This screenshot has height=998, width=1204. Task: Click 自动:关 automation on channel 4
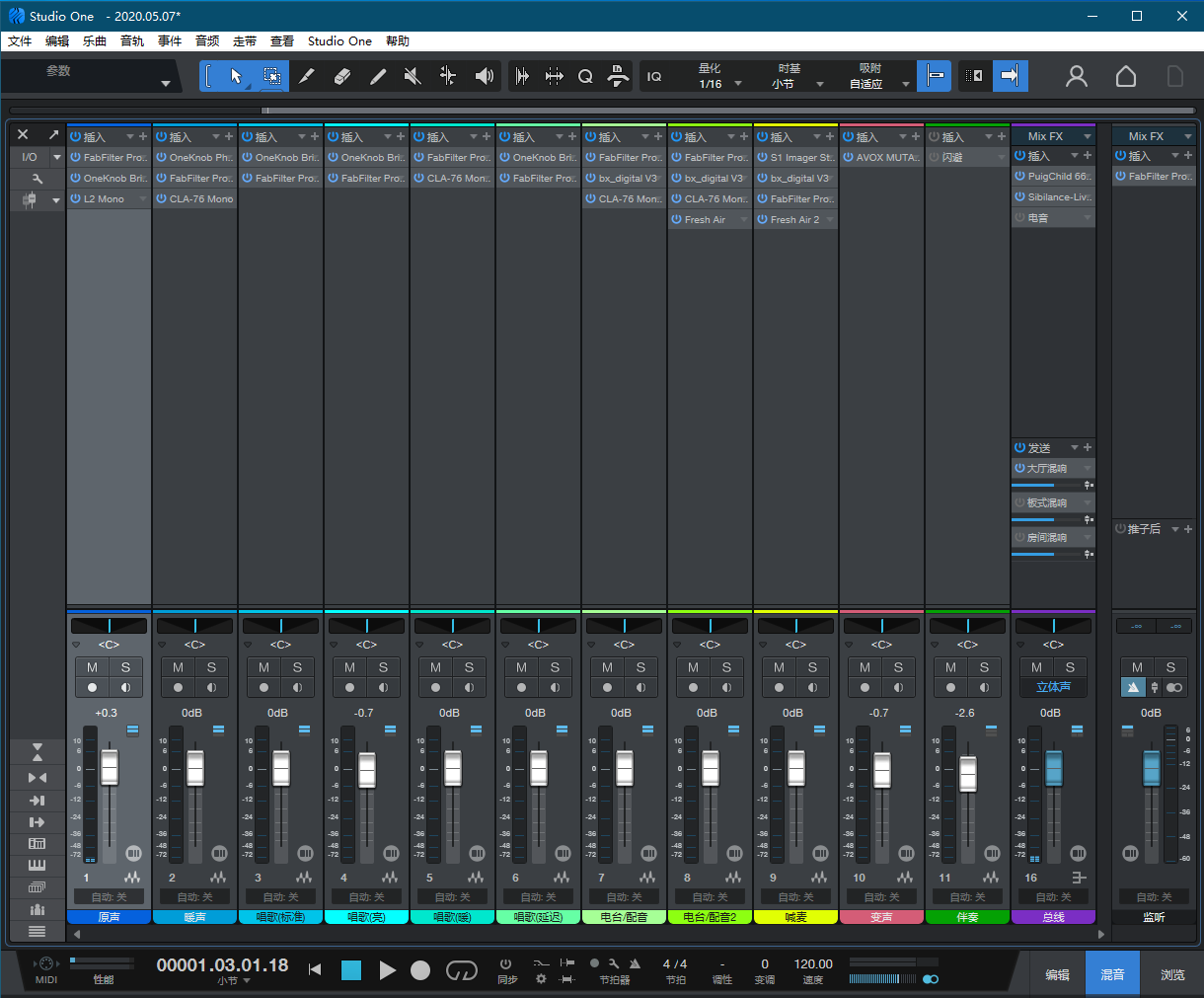pyautogui.click(x=366, y=896)
